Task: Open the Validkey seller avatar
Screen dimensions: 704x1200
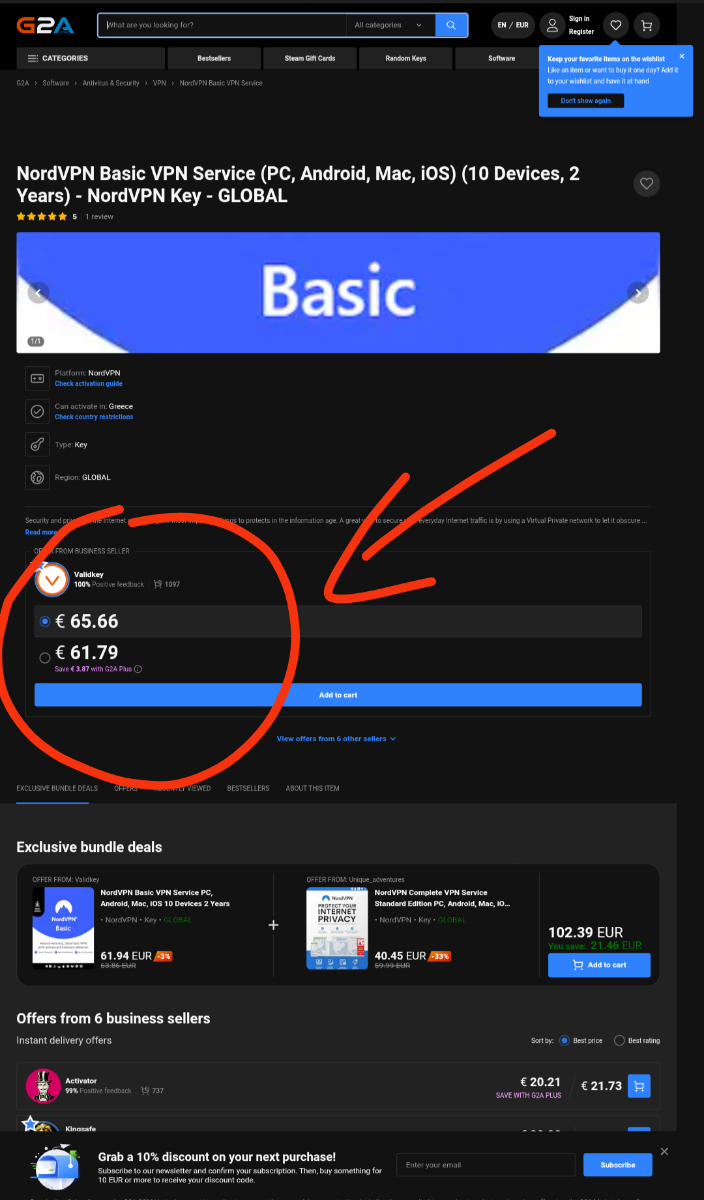Action: 51,579
